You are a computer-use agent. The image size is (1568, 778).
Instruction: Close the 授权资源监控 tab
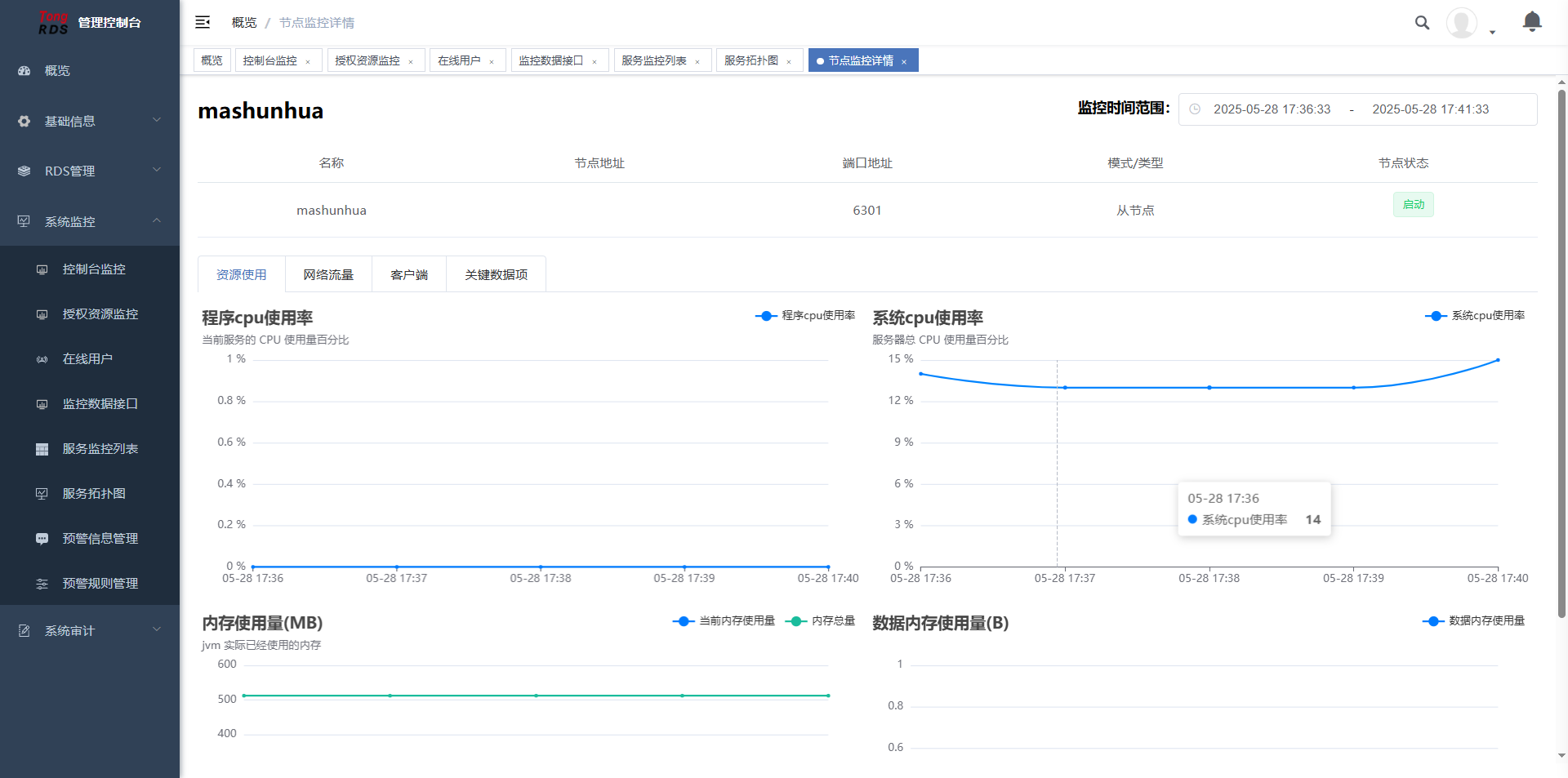click(x=411, y=61)
